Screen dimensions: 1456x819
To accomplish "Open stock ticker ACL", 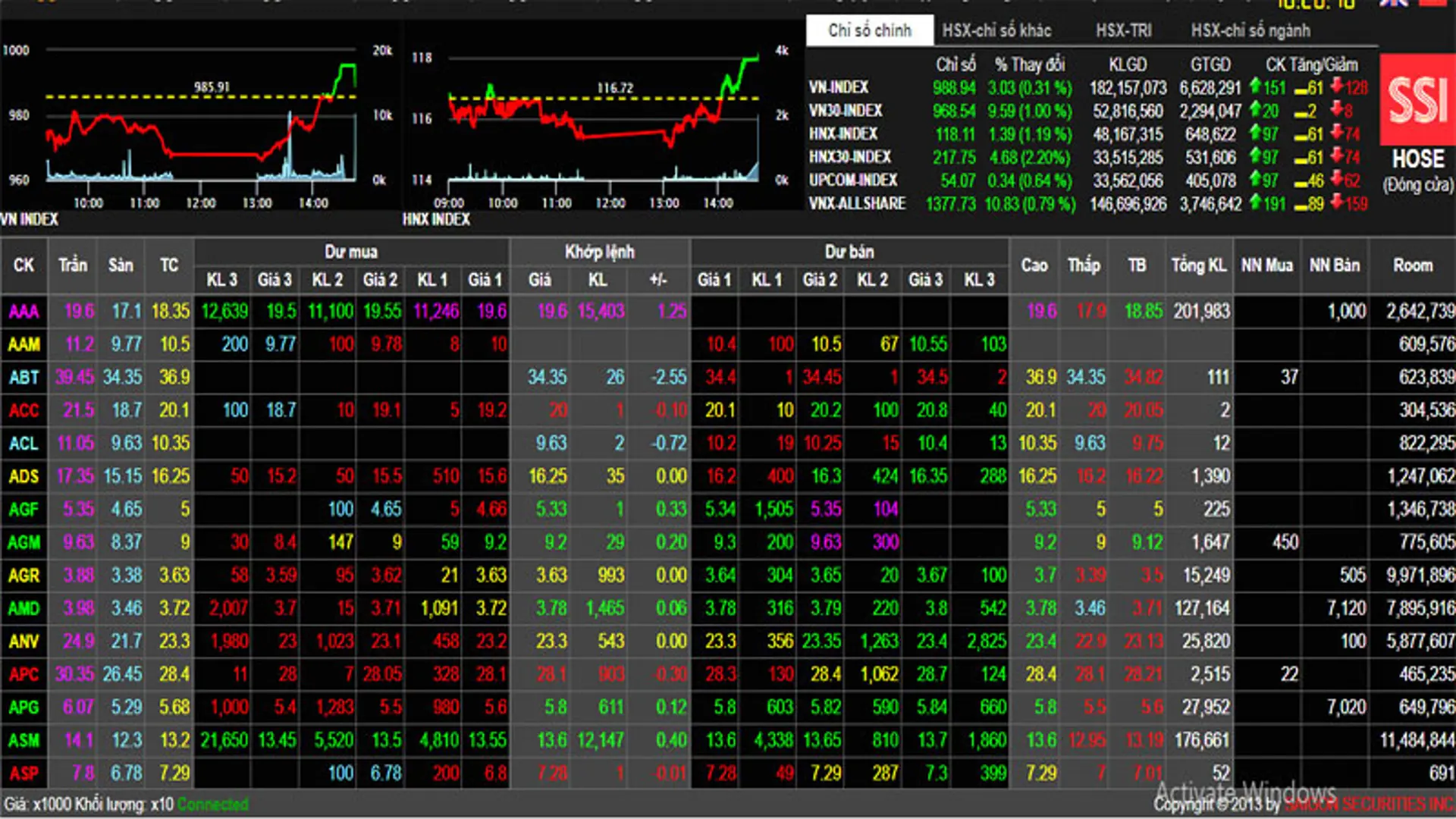I will (24, 444).
